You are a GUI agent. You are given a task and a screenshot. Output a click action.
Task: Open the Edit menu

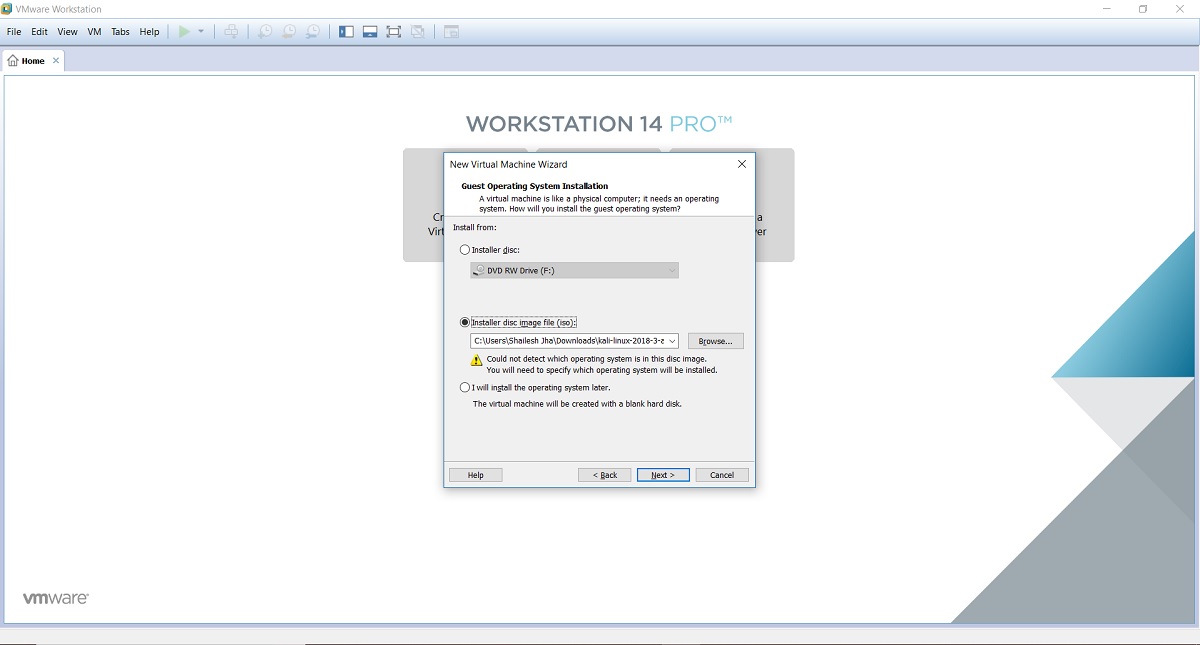click(x=39, y=32)
